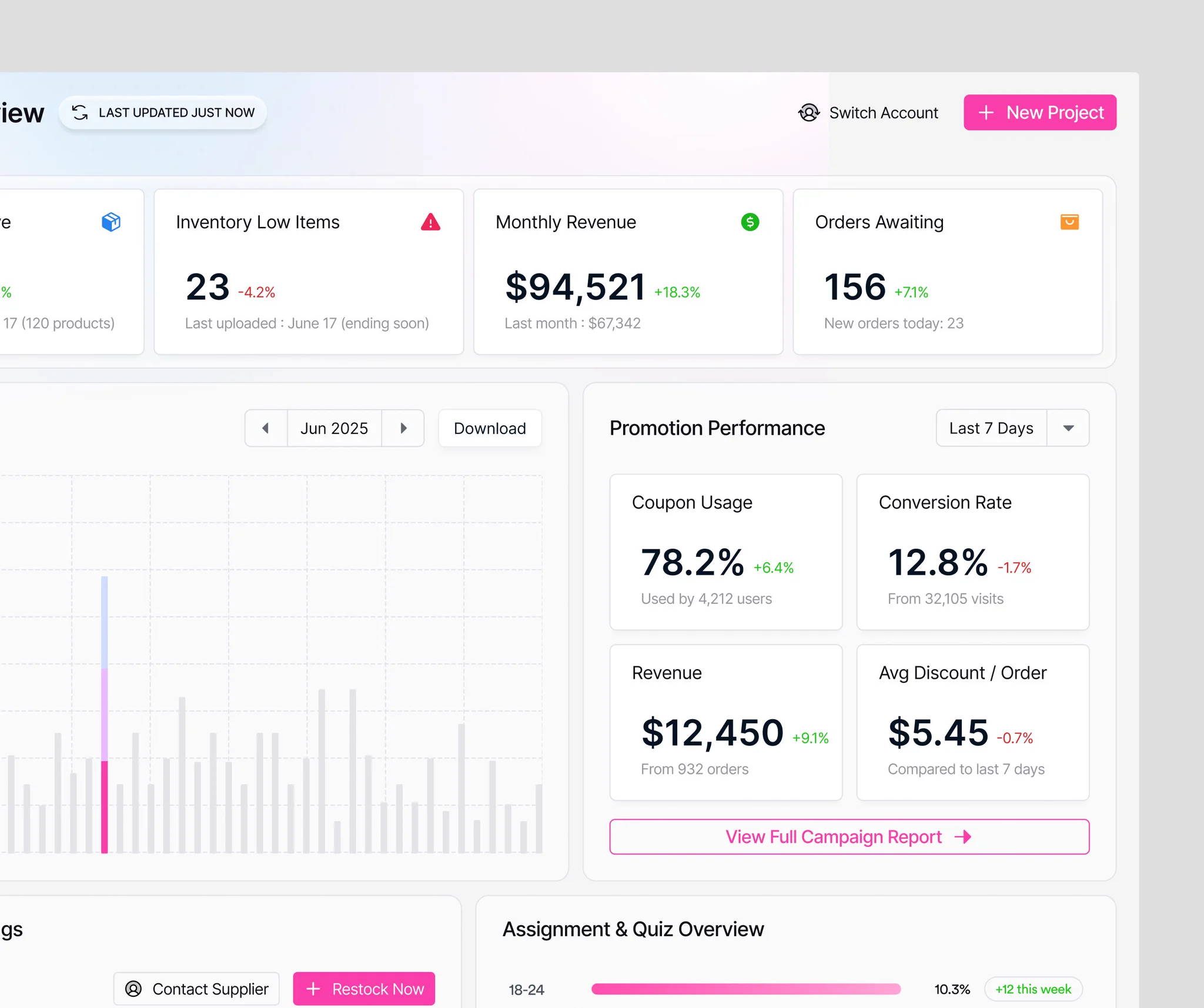The image size is (1204, 1008).
Task: Click the orange Orders Awaiting bag icon
Action: click(1069, 222)
